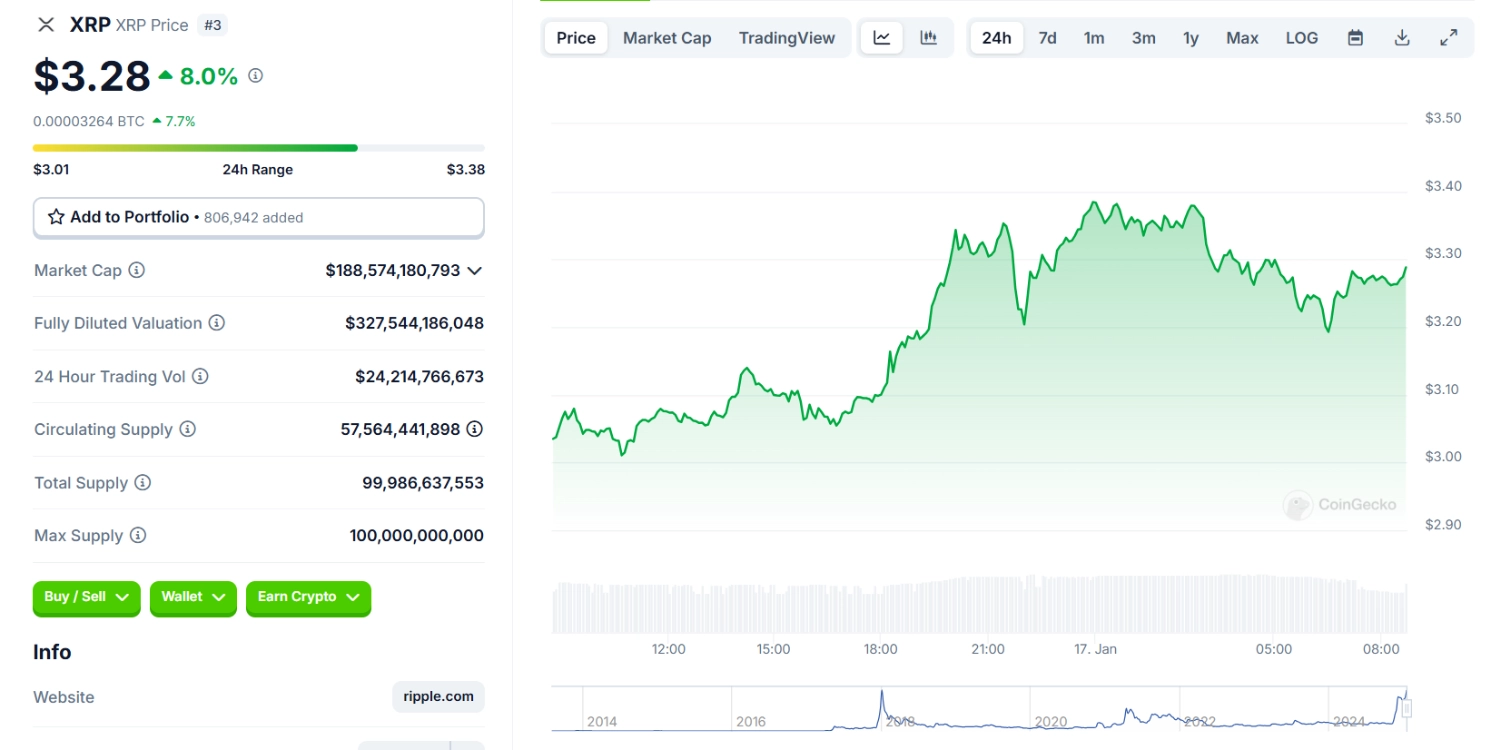
Task: Click the Add to Portfolio button
Action: [x=259, y=217]
